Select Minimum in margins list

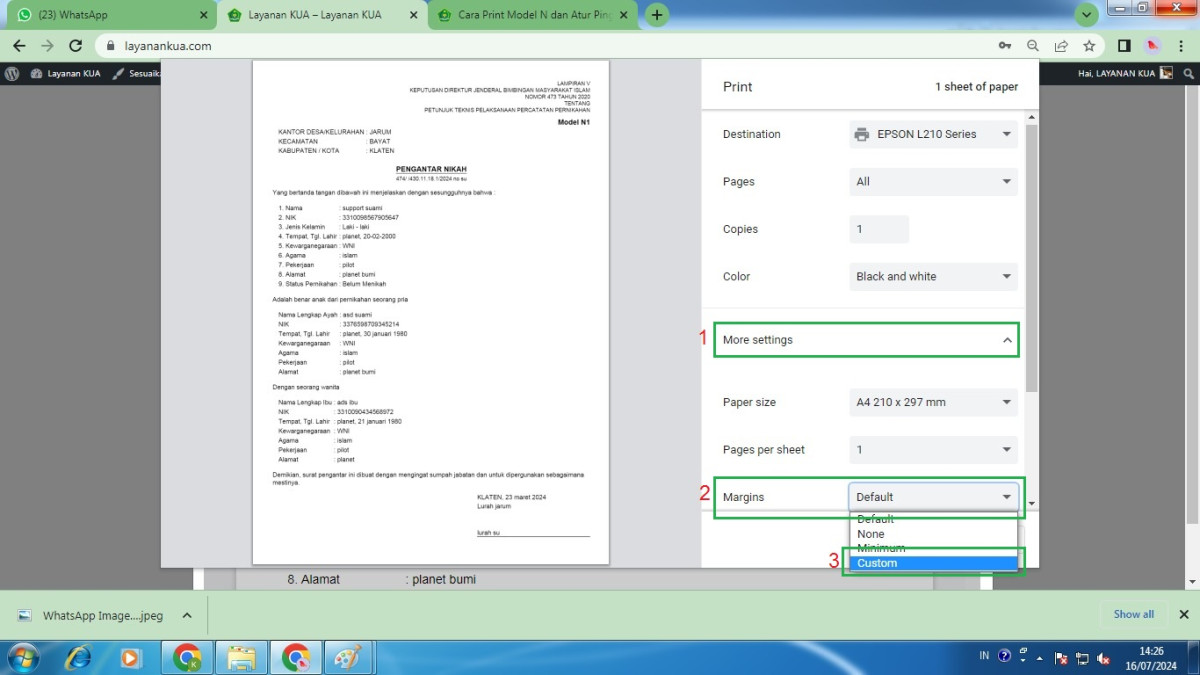(x=933, y=548)
